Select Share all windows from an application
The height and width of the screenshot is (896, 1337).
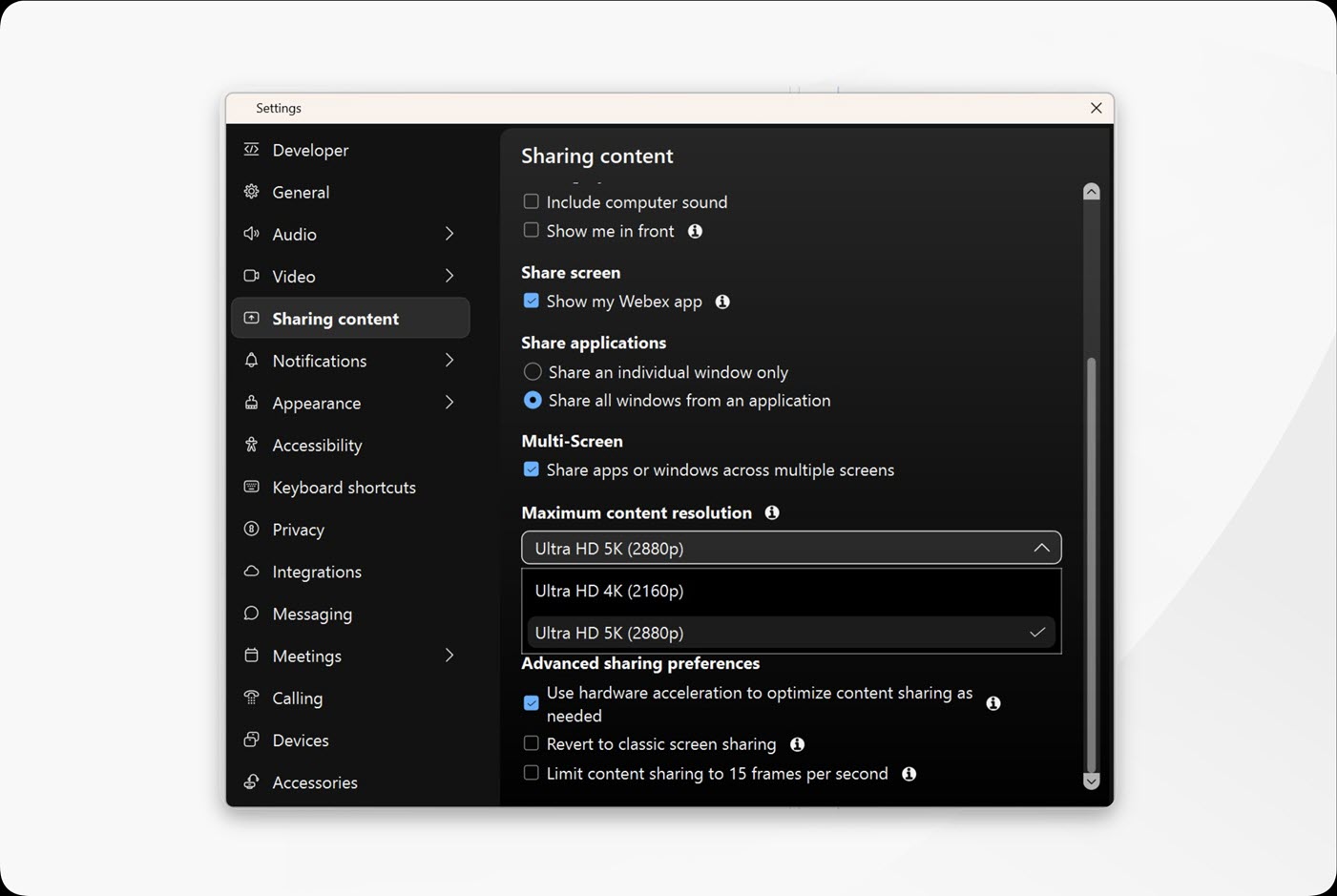click(x=533, y=400)
